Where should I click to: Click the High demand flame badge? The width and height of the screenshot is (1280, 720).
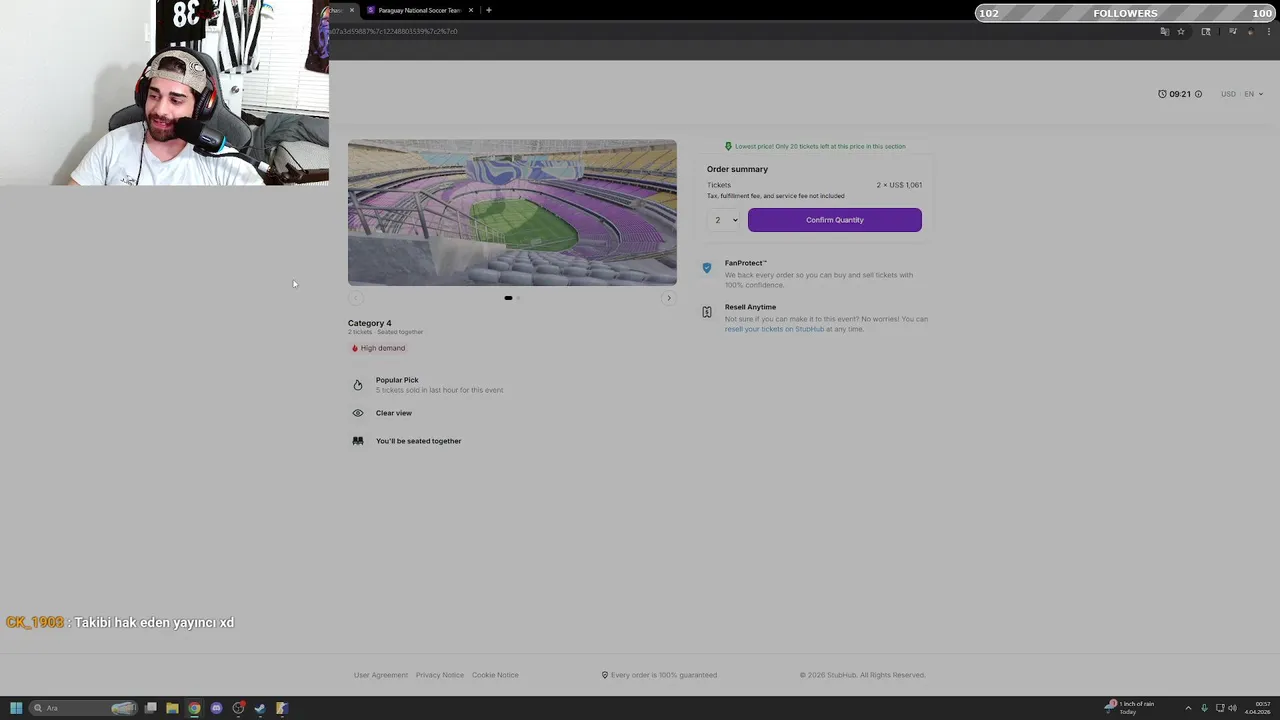coord(378,348)
